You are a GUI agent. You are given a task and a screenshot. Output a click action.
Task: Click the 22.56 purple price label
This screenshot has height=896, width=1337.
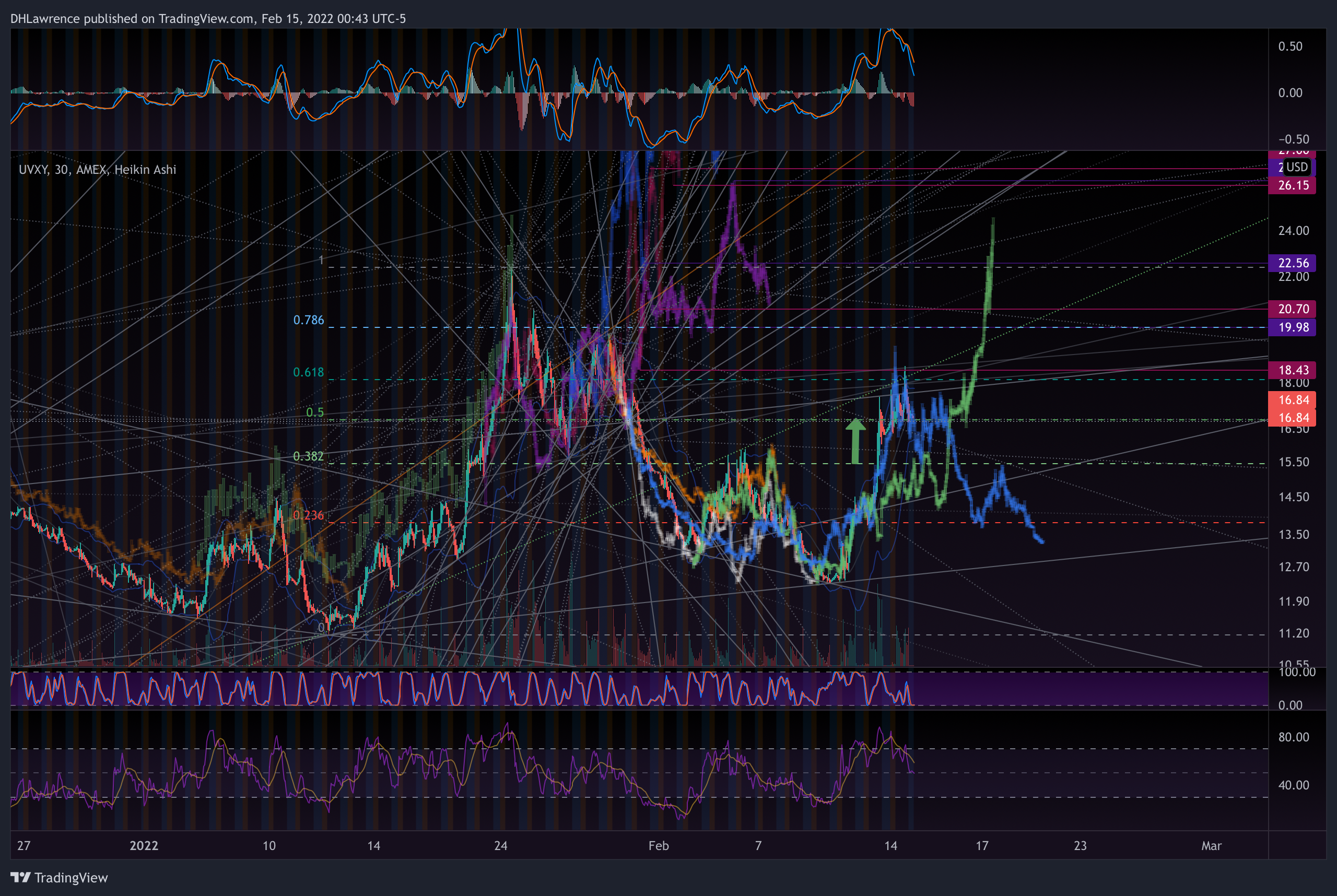(x=1292, y=263)
